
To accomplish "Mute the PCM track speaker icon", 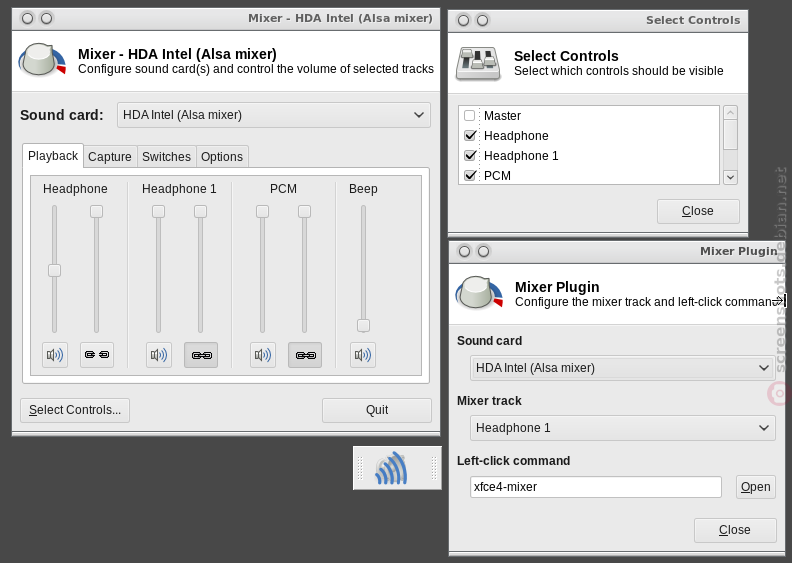I will click(x=263, y=355).
